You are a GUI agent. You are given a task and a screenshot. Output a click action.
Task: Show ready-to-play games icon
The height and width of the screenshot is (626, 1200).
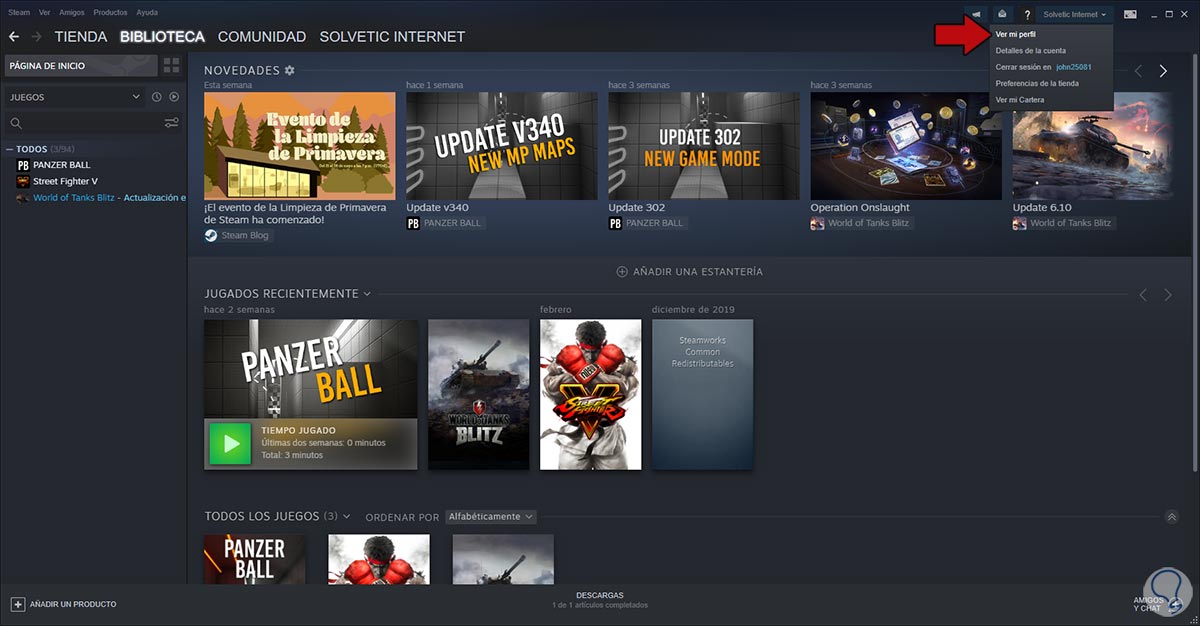174,97
